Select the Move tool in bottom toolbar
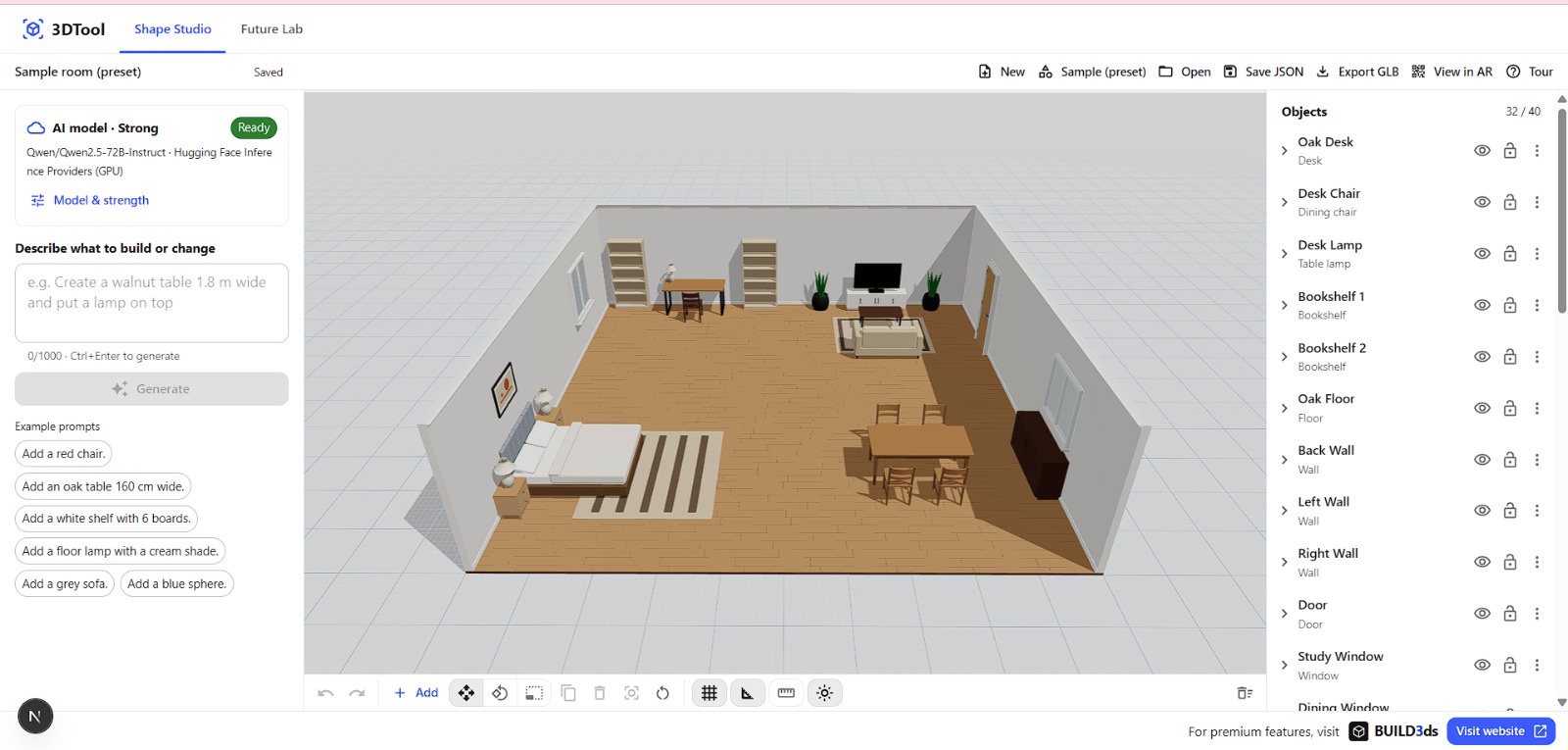Image resolution: width=1568 pixels, height=750 pixels. (x=466, y=693)
